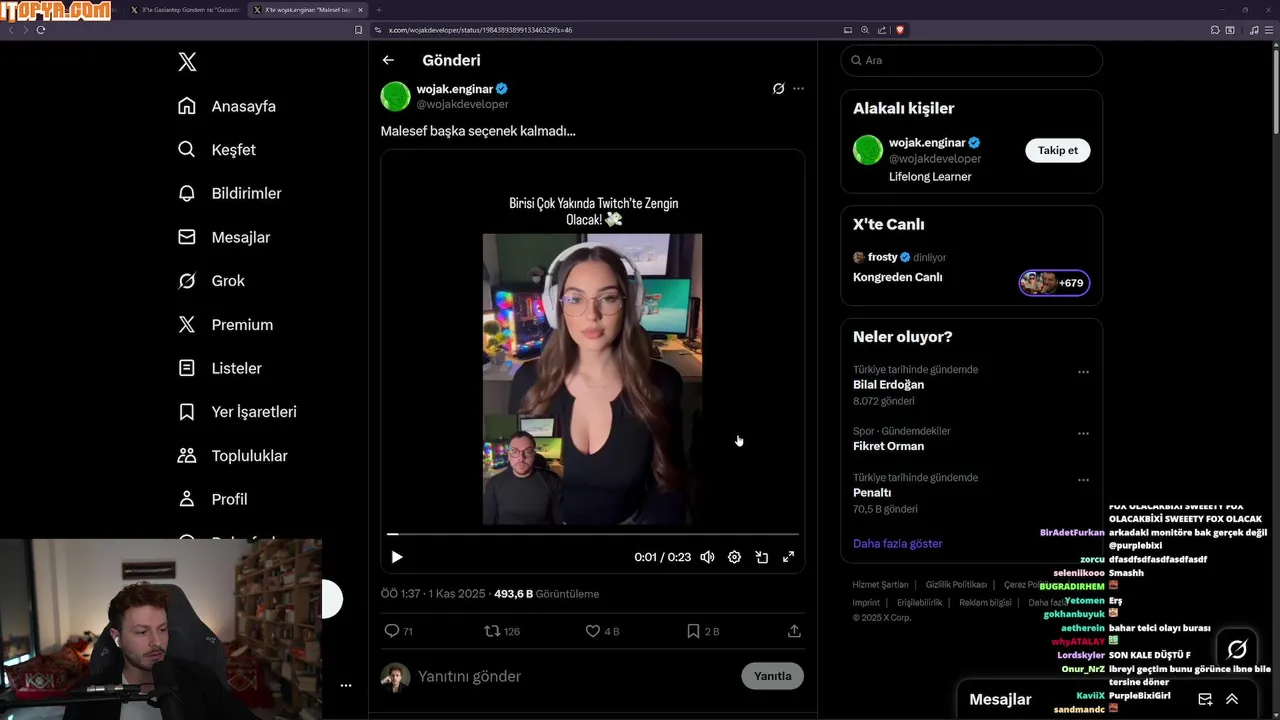
Task: Click the browser address bar URL
Action: click(480, 30)
